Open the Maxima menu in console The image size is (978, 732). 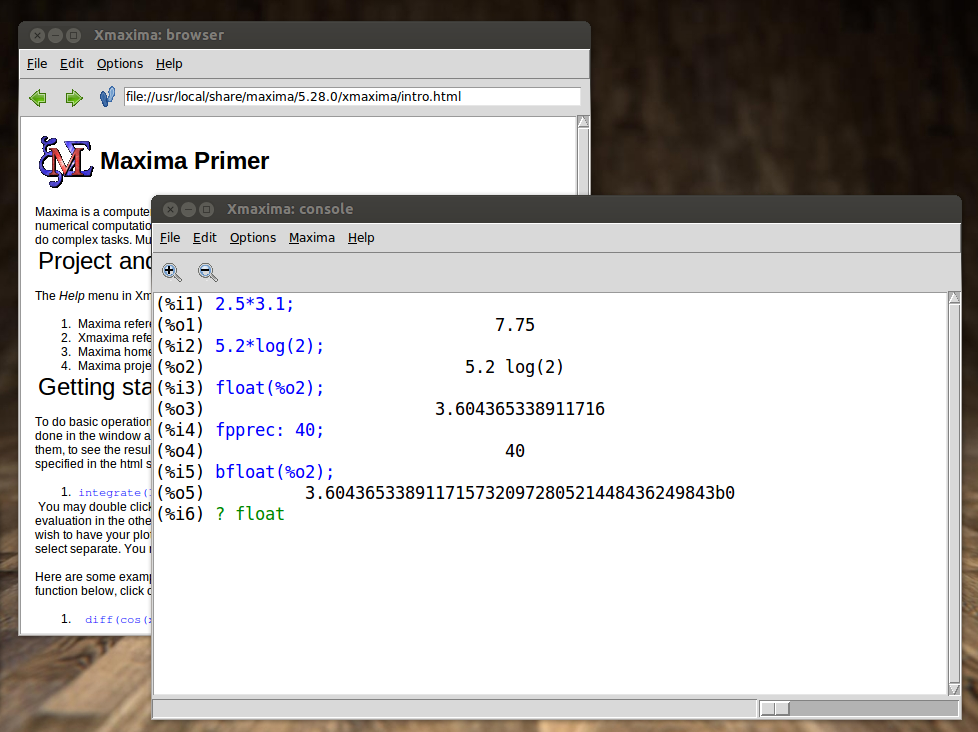[312, 237]
